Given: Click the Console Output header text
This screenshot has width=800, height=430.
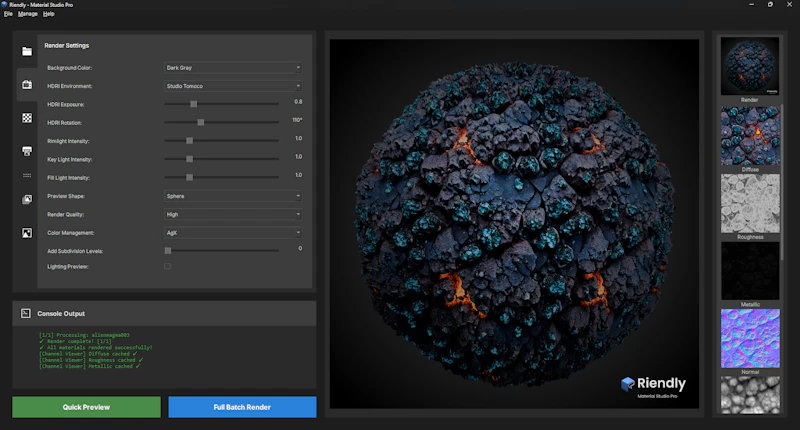Looking at the screenshot, I should pyautogui.click(x=61, y=314).
